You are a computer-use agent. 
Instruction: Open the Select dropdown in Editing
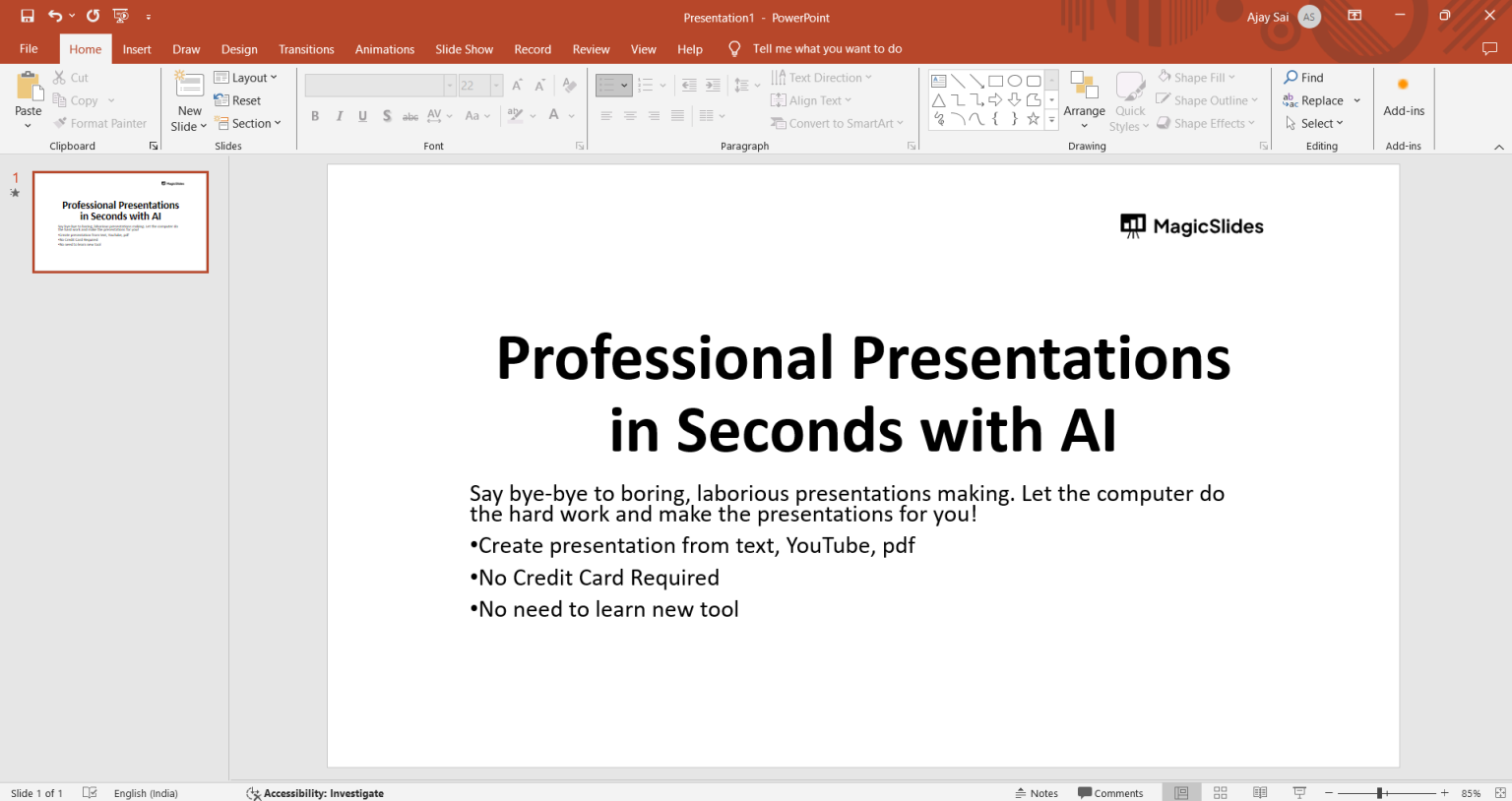pyautogui.click(x=1314, y=123)
